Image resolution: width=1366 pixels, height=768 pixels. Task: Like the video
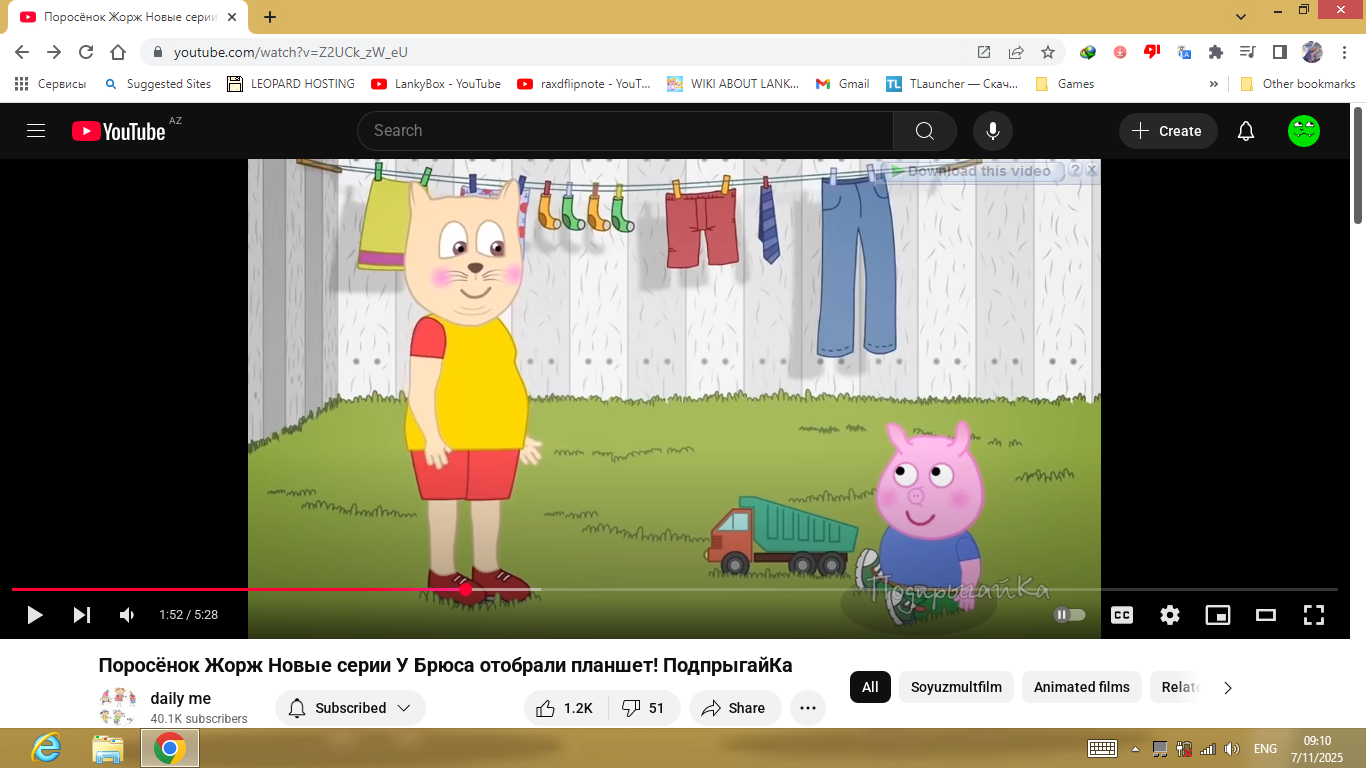click(x=564, y=708)
